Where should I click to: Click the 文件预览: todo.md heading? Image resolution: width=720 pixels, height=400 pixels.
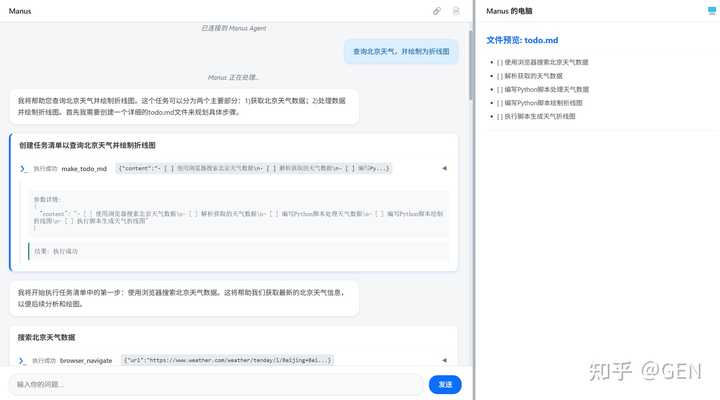[522, 40]
